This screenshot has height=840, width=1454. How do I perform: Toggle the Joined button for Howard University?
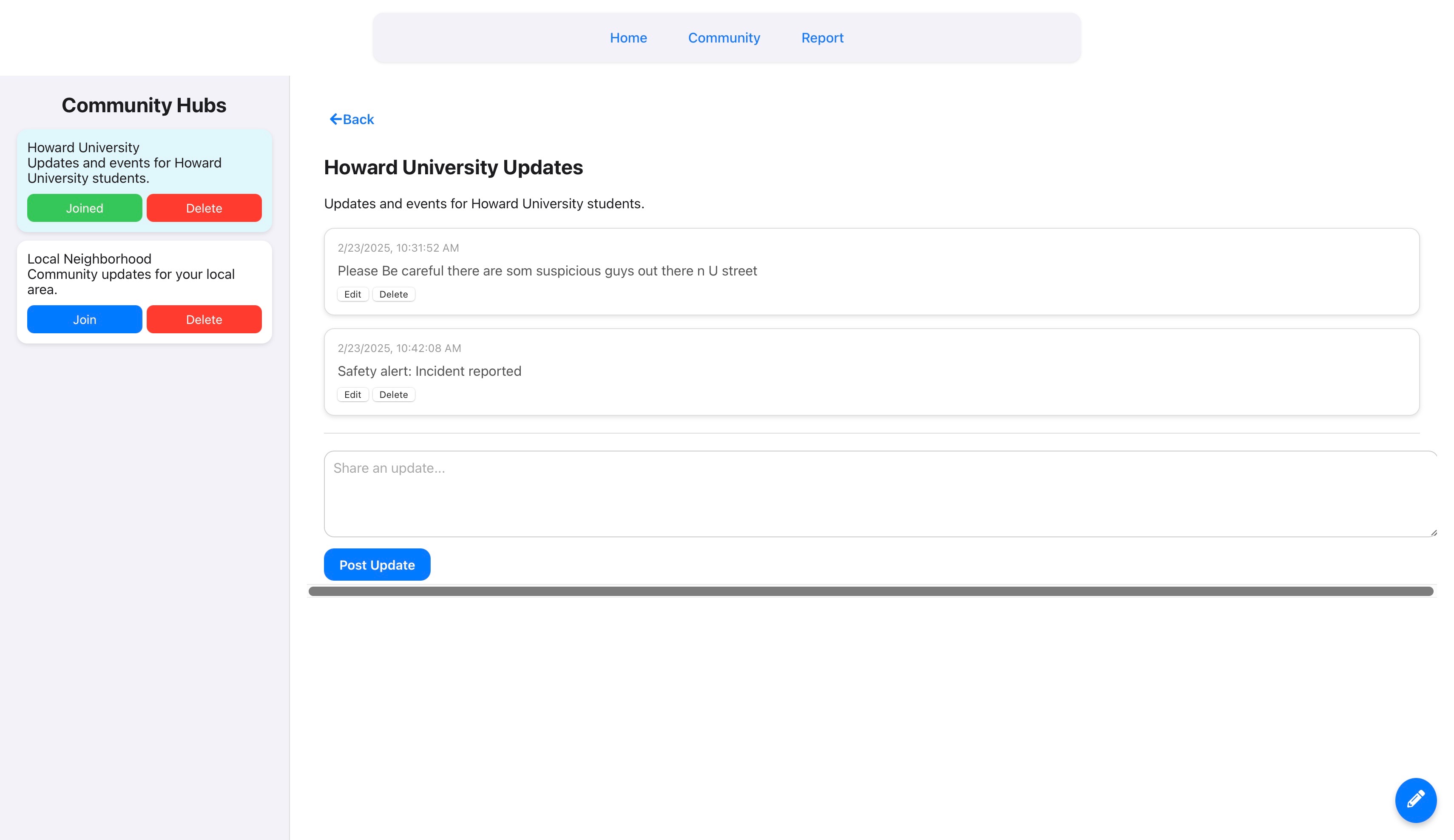point(84,208)
